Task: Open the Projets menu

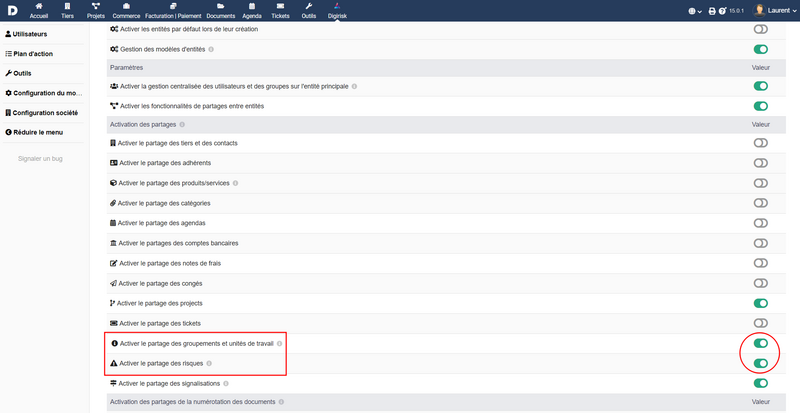Action: pos(95,10)
